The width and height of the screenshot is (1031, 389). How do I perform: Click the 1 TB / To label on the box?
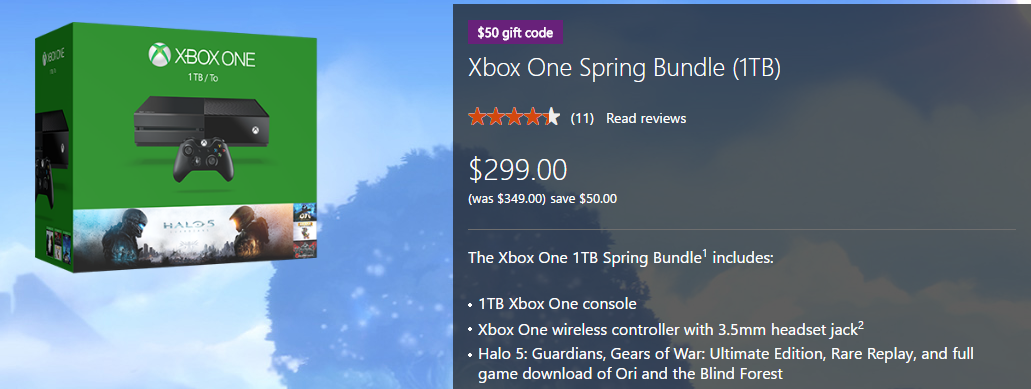201,77
